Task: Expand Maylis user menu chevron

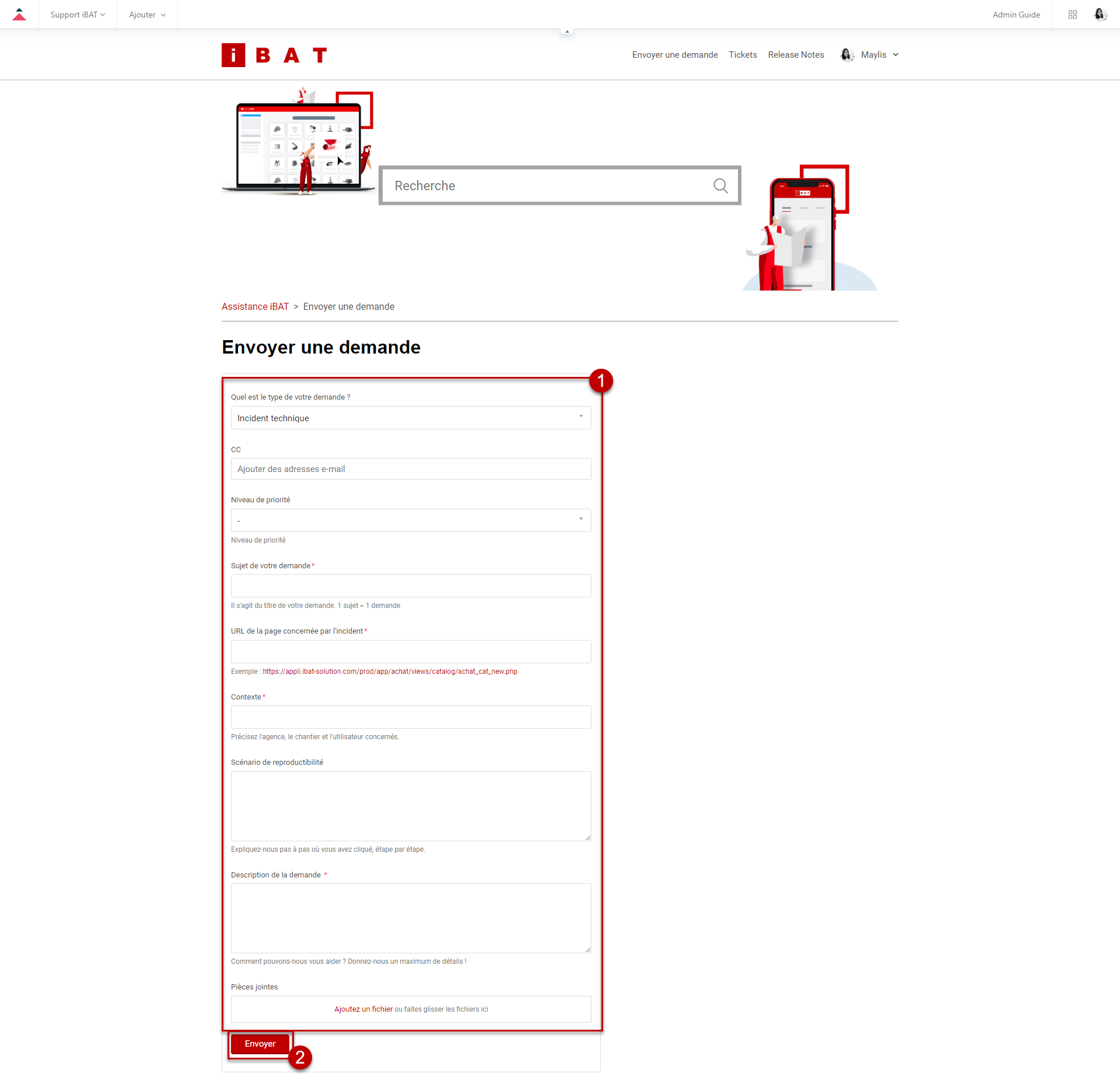Action: (895, 55)
